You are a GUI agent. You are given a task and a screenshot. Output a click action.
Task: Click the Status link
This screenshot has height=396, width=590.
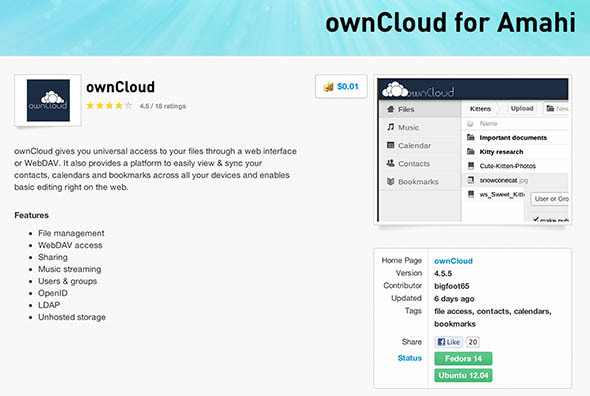click(409, 358)
